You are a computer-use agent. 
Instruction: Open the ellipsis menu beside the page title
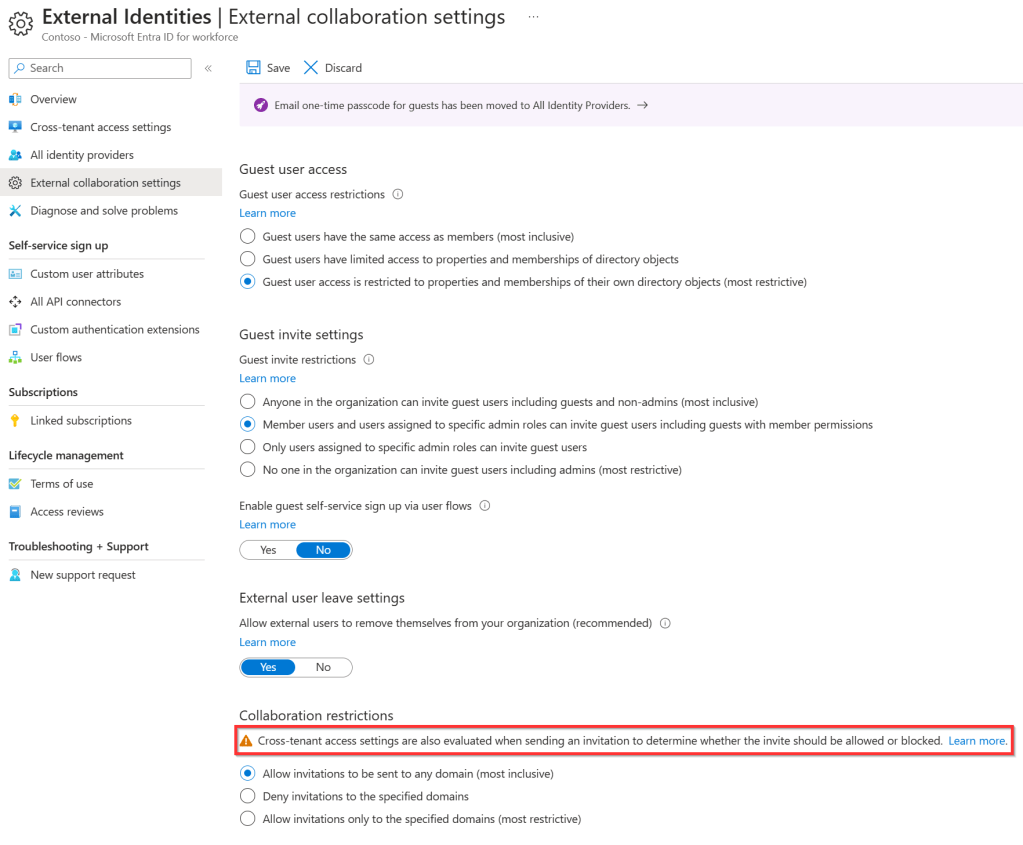[x=533, y=16]
